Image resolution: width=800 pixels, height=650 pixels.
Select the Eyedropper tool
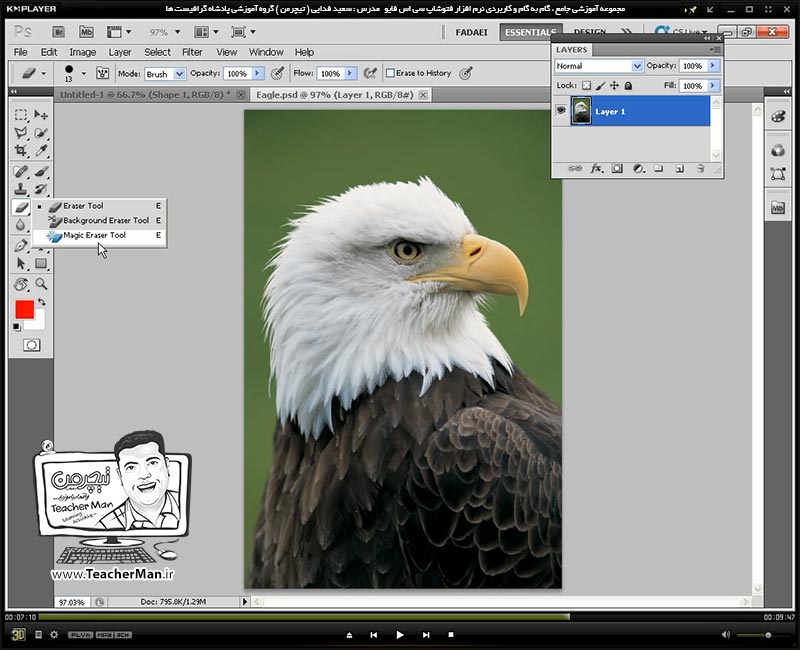click(41, 151)
